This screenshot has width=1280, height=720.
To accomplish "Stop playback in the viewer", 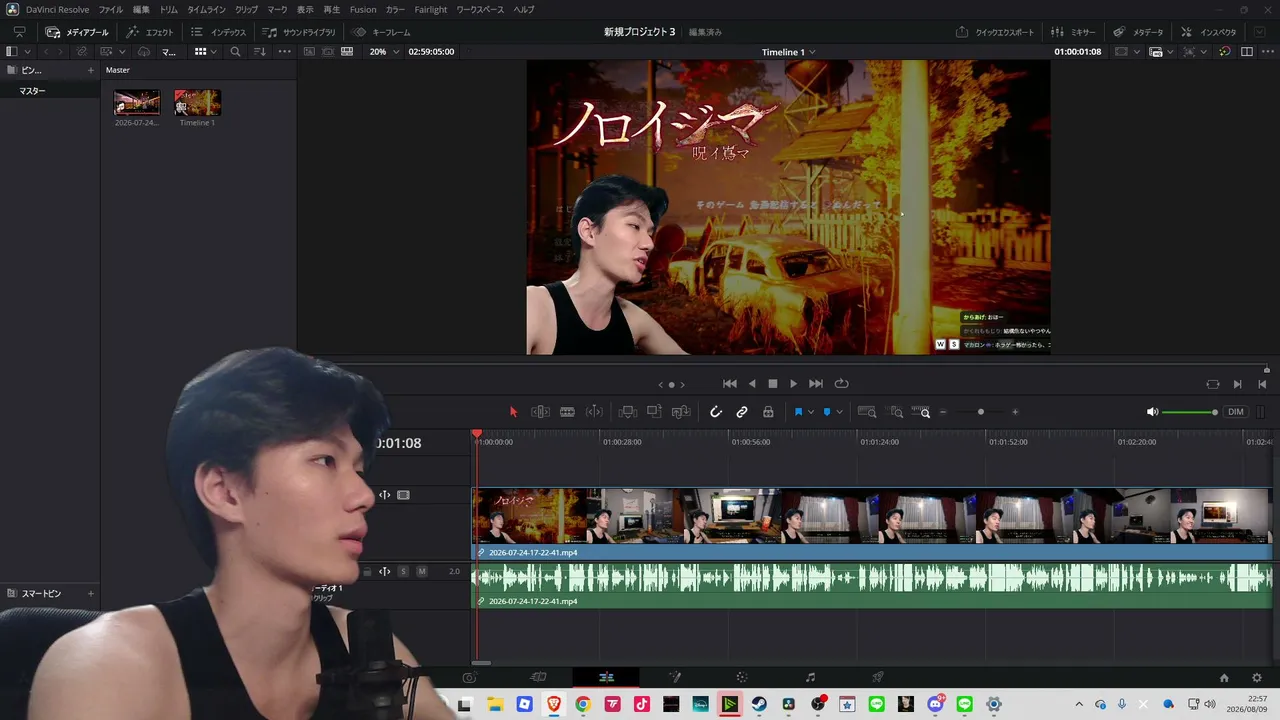I will [x=773, y=384].
